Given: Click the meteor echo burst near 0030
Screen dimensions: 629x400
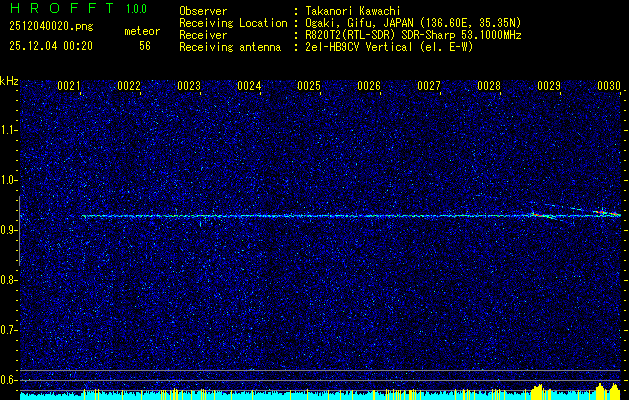Looking at the screenshot, I should 607,212.
